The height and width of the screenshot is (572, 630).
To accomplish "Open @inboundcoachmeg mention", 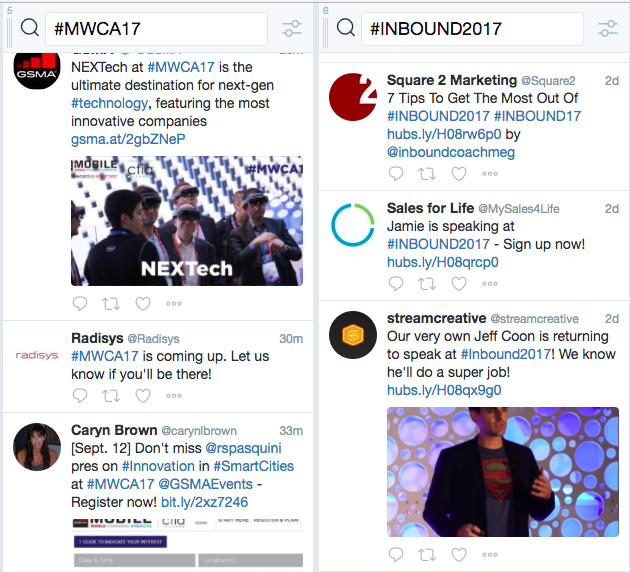I will point(451,152).
